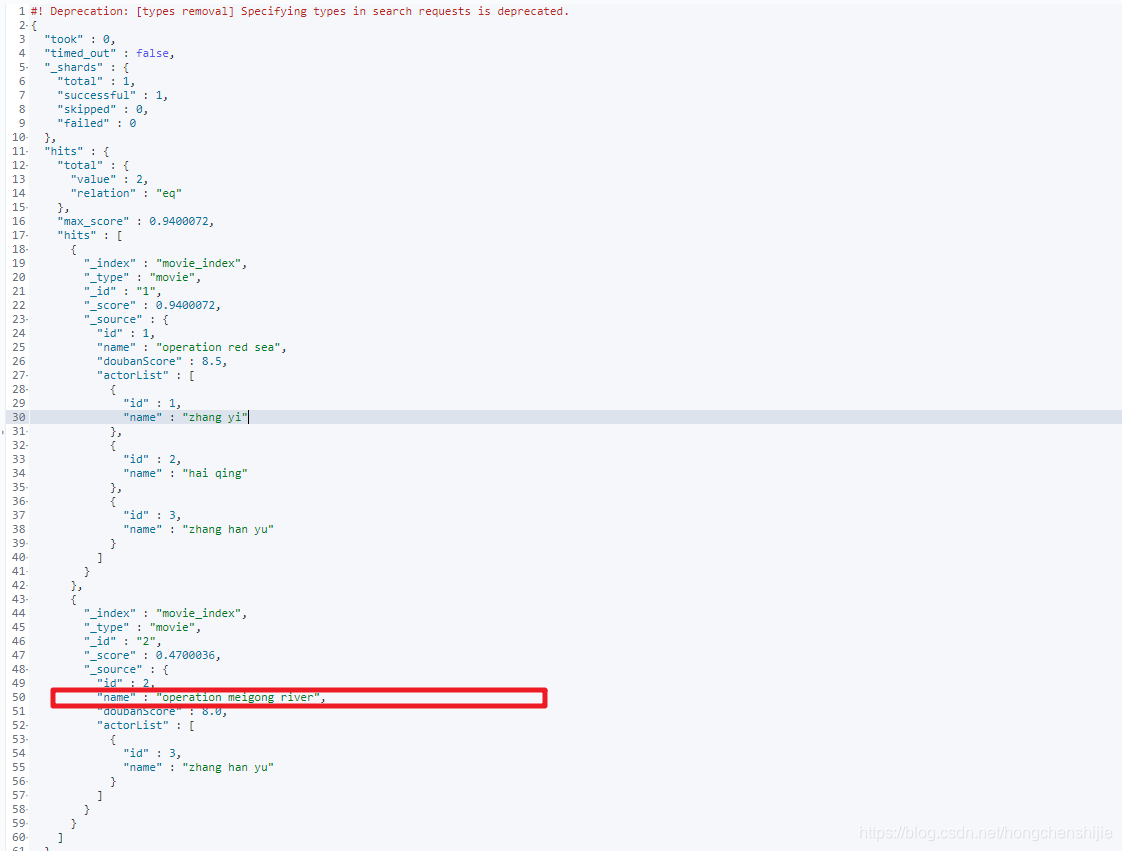
Task: Click the "id" : 2 line at 33
Action: pos(152,459)
